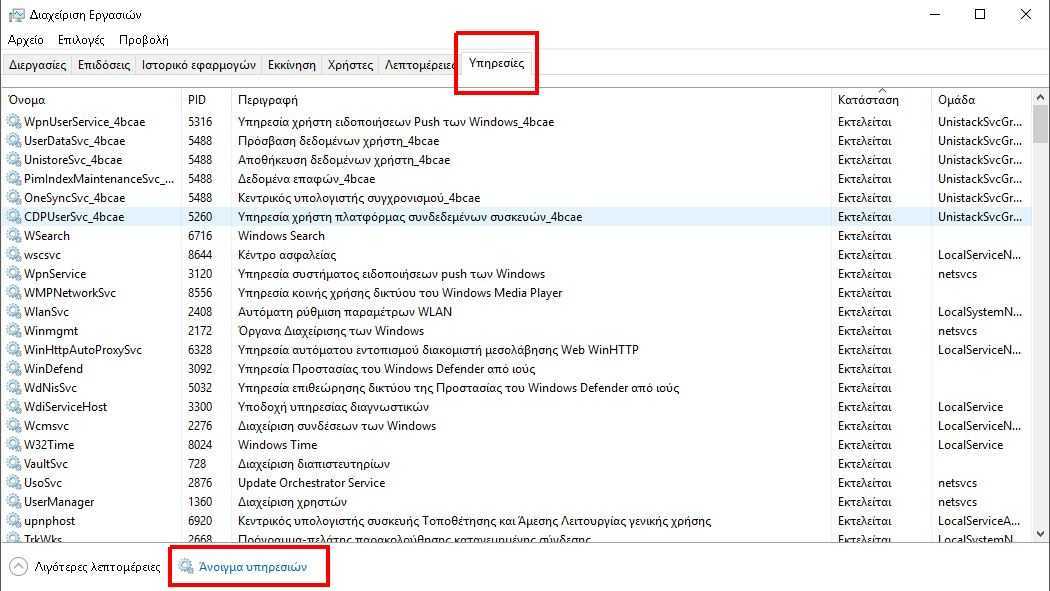Viewport: 1050px width, 591px height.
Task: Click the gear icon beside OneSyncSvc_4bcae
Action: tap(14, 197)
